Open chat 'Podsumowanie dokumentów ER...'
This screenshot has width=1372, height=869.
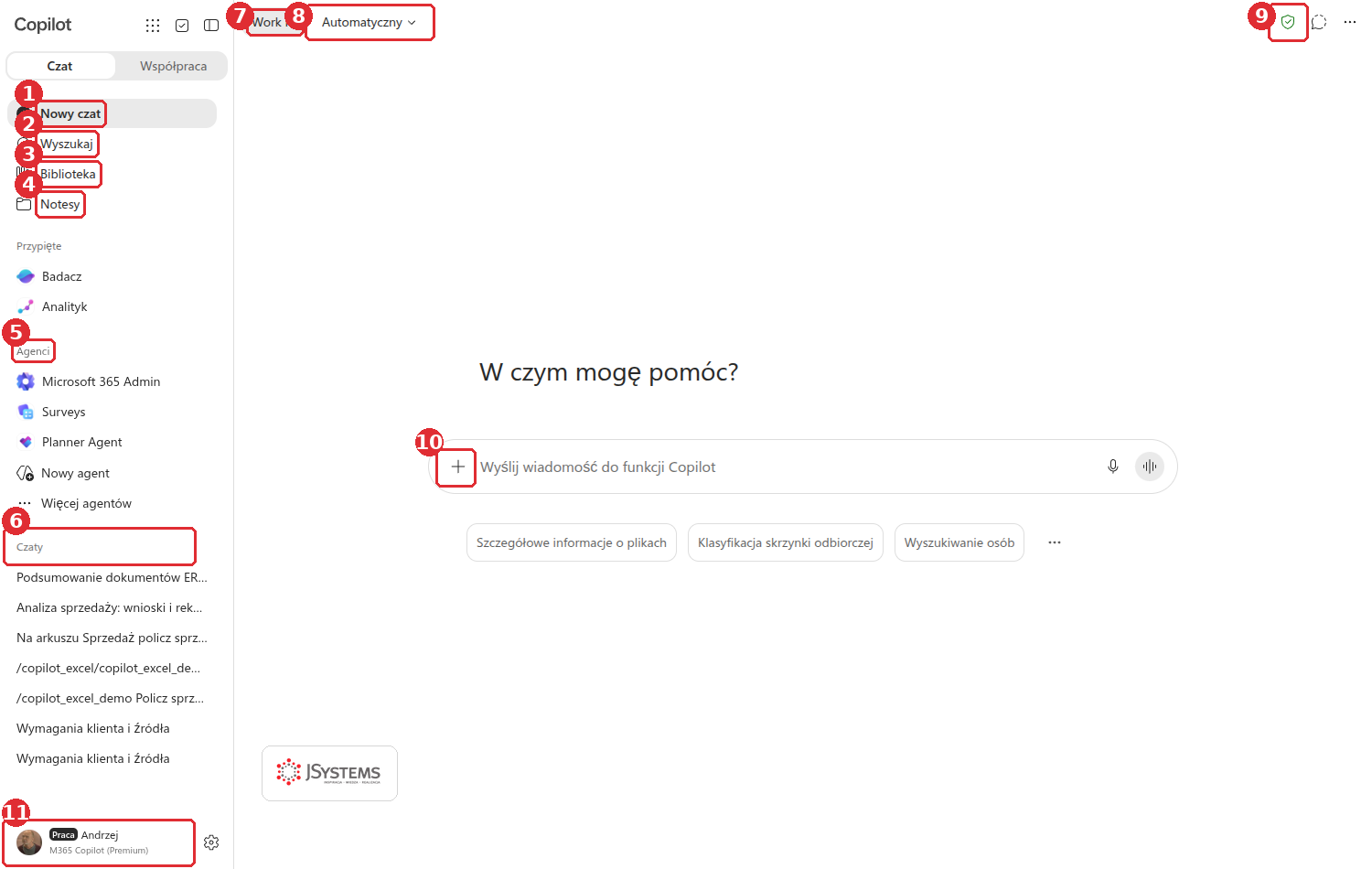[x=112, y=577]
